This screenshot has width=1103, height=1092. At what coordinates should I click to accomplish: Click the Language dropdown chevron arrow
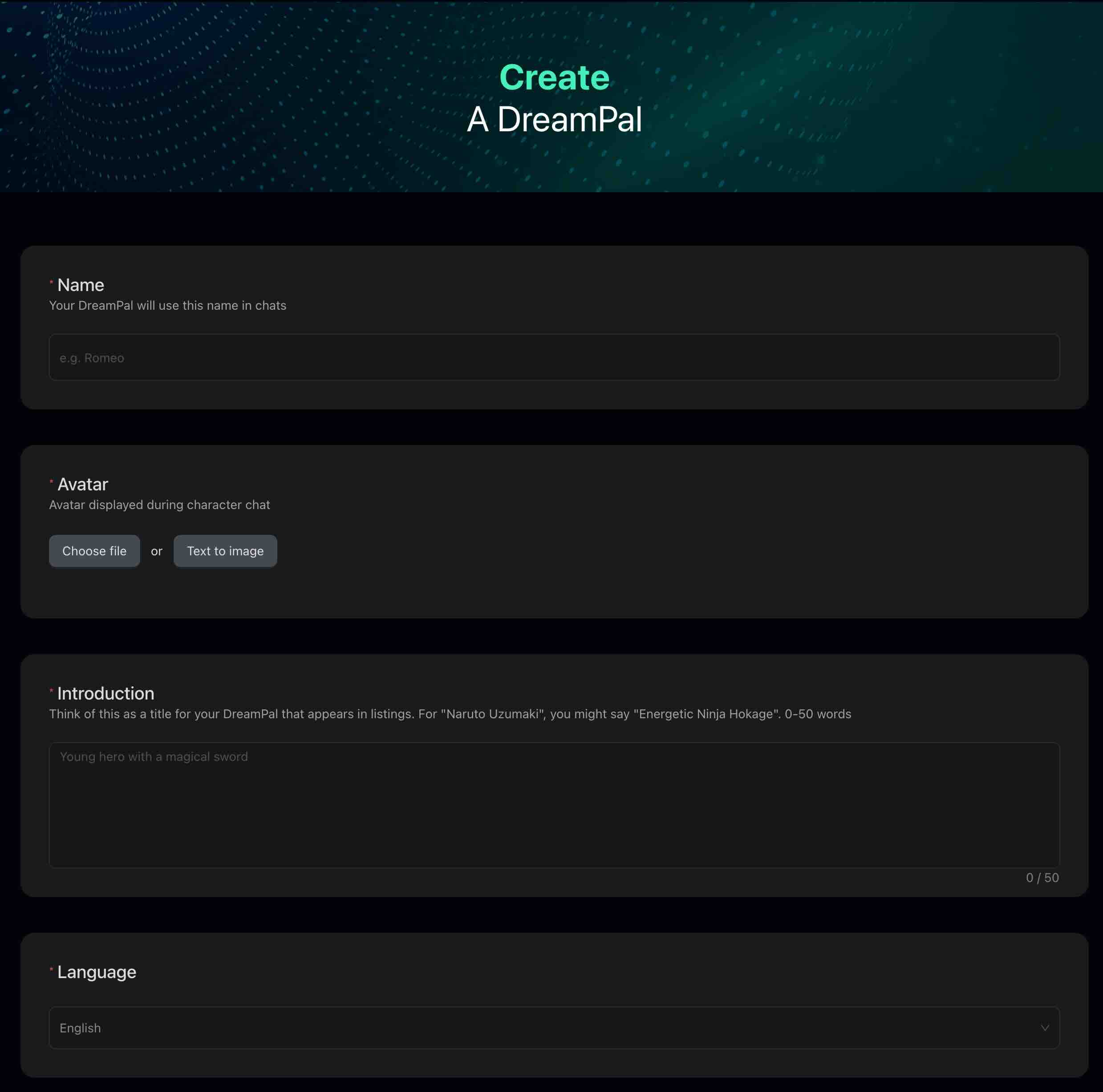[x=1044, y=1027]
